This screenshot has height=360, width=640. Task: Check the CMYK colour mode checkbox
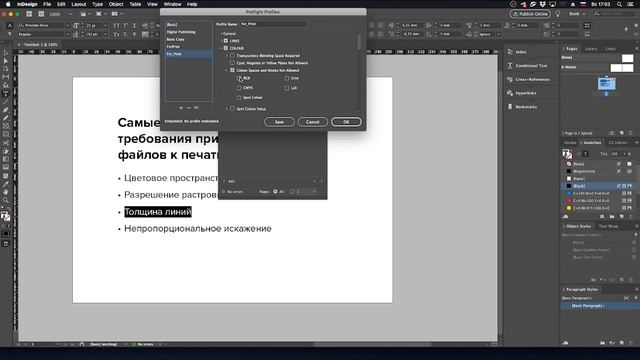coord(239,88)
